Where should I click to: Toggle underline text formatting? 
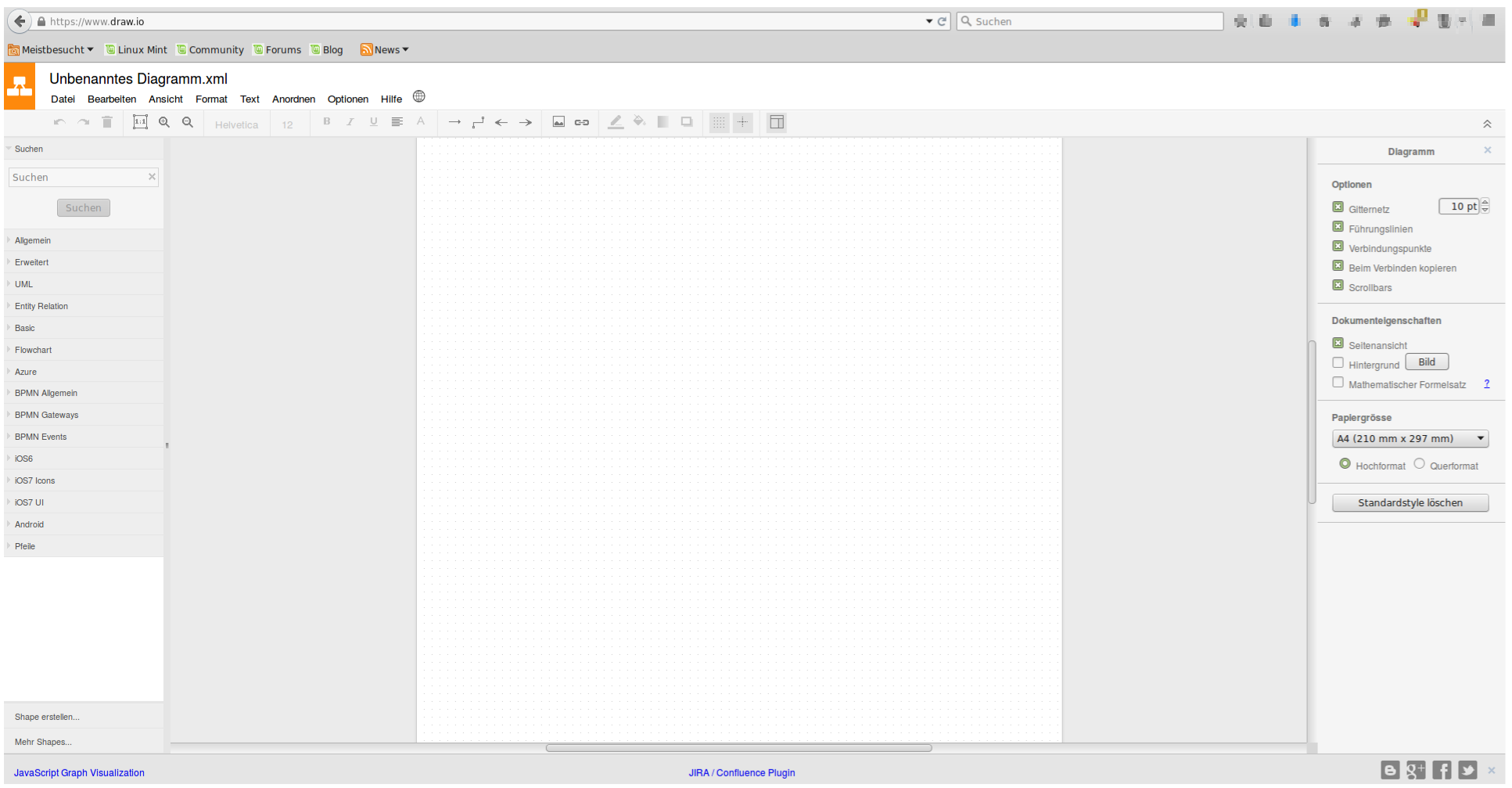[374, 121]
